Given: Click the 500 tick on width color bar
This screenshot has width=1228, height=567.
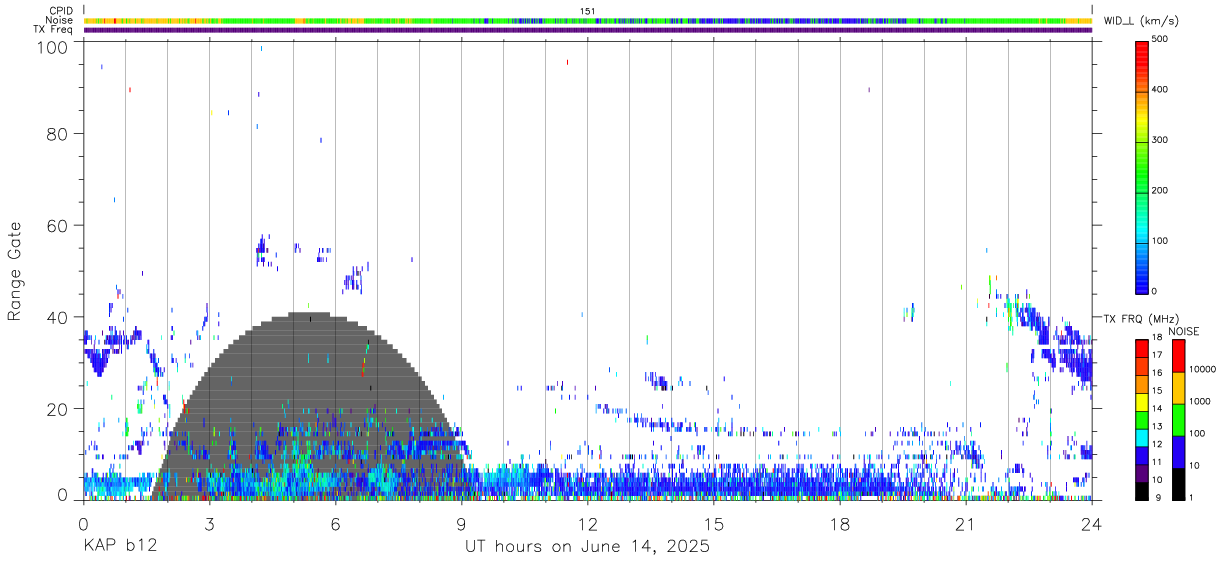Looking at the screenshot, I should pyautogui.click(x=1161, y=40).
